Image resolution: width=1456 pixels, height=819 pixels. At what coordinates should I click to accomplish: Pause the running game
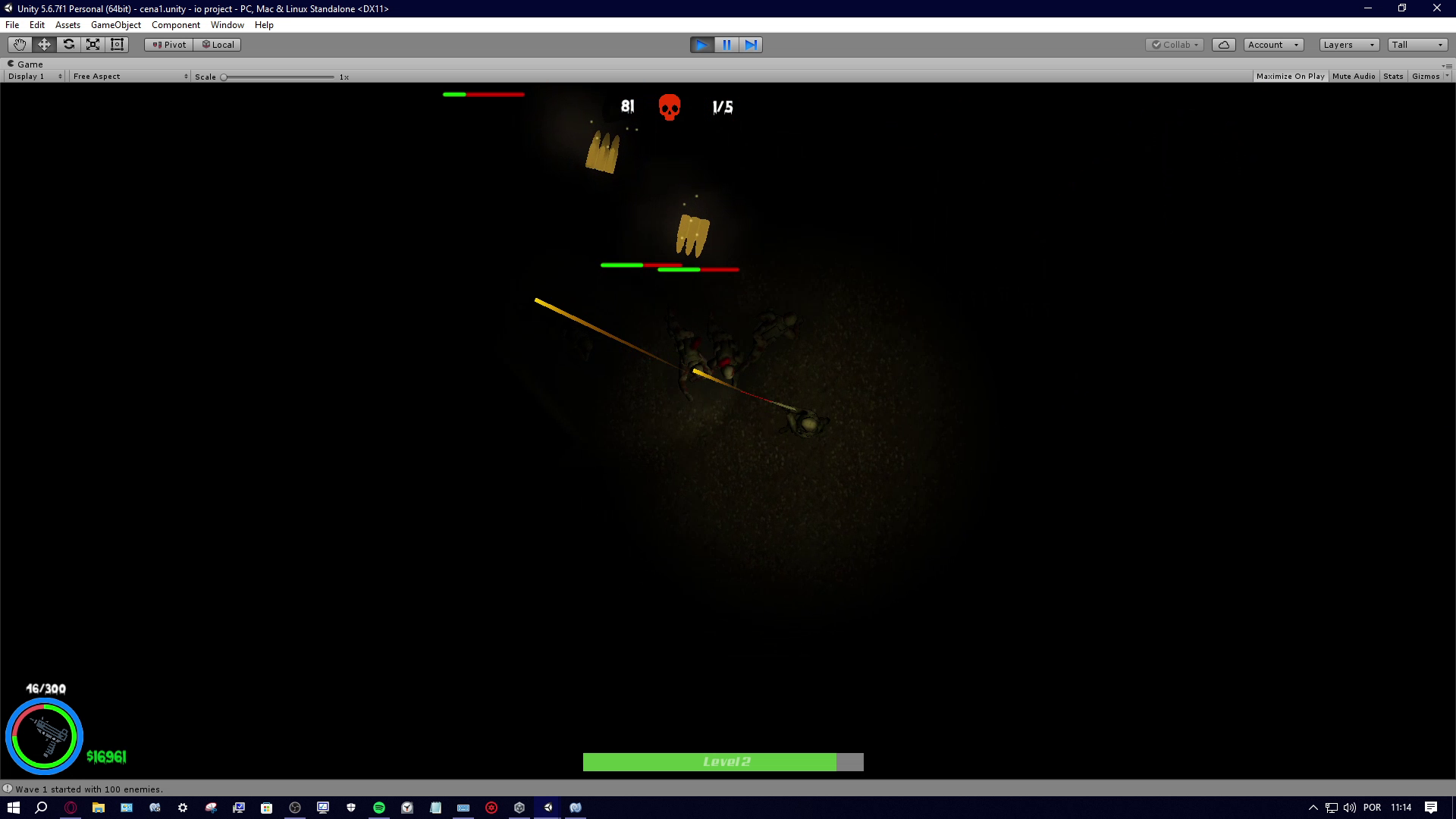click(x=726, y=45)
